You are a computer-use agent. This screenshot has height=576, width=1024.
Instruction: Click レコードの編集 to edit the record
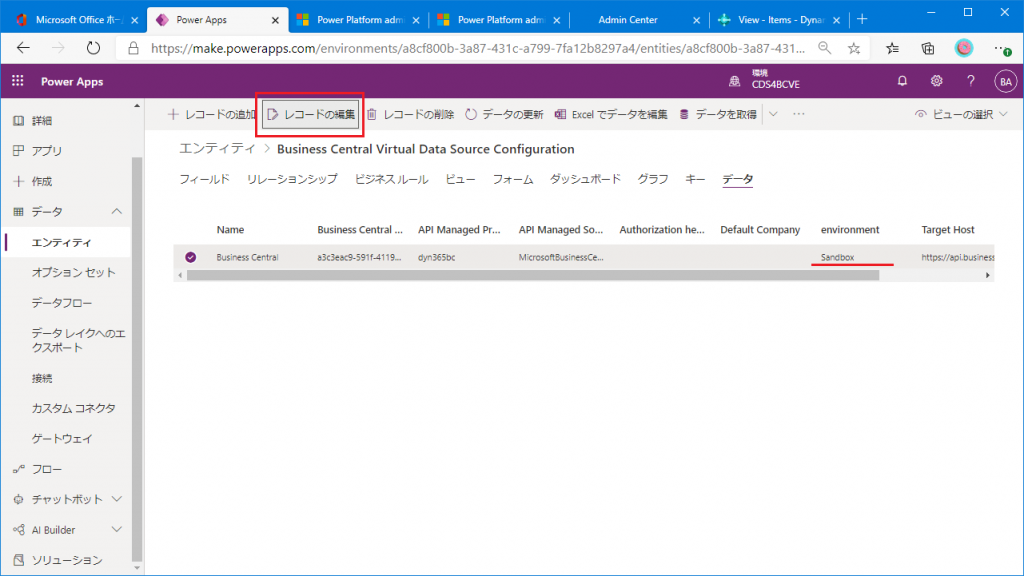click(311, 114)
